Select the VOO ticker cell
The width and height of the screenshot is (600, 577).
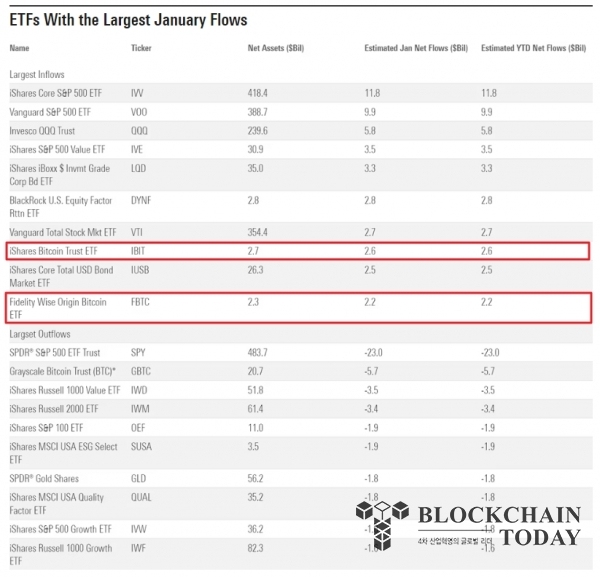tap(139, 112)
